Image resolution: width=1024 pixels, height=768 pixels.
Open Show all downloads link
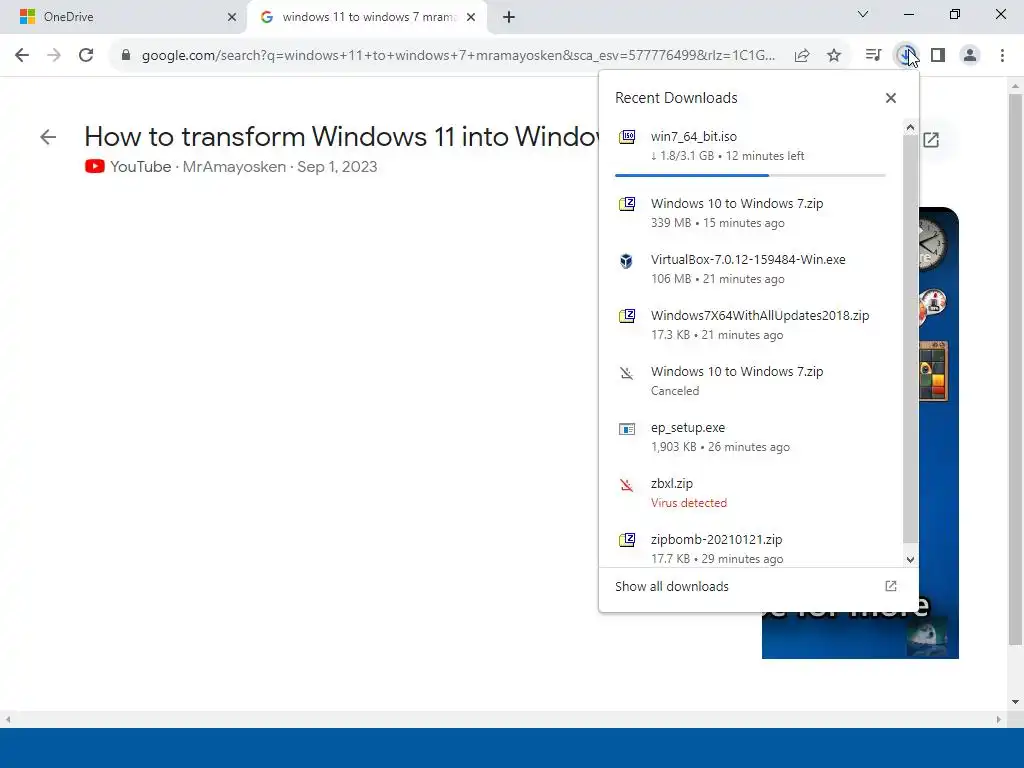(x=671, y=586)
